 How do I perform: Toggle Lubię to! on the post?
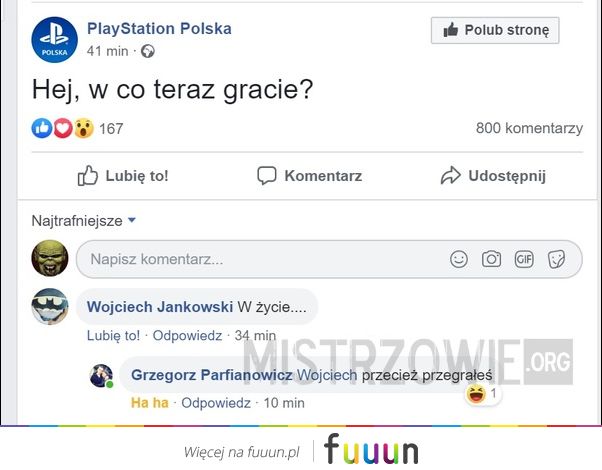coord(123,176)
